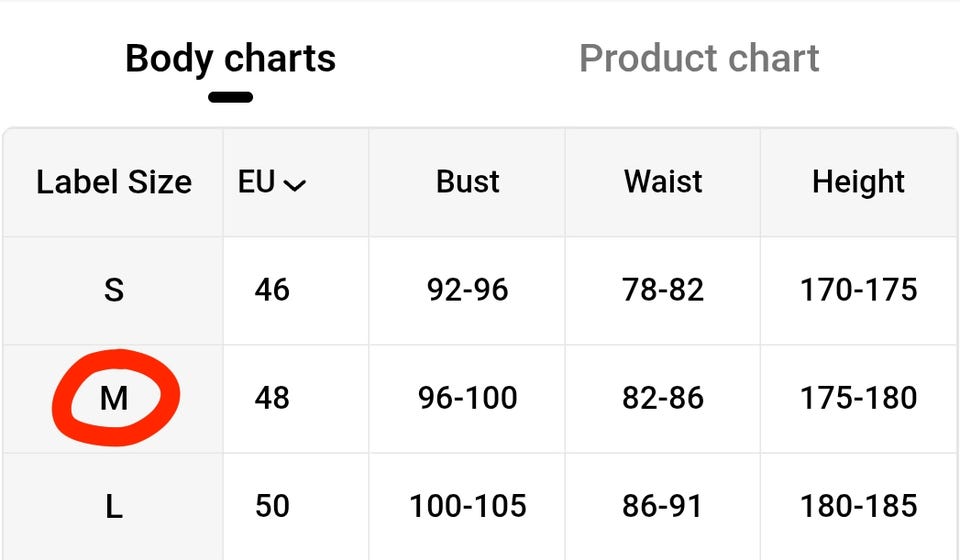The width and height of the screenshot is (960, 560).
Task: Select label size L row
Action: (x=114, y=506)
